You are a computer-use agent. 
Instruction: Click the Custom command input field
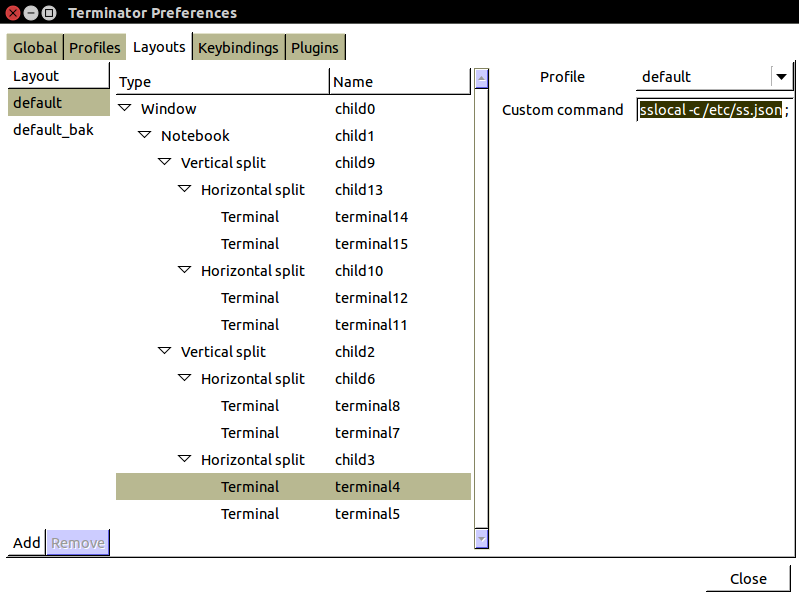[714, 110]
